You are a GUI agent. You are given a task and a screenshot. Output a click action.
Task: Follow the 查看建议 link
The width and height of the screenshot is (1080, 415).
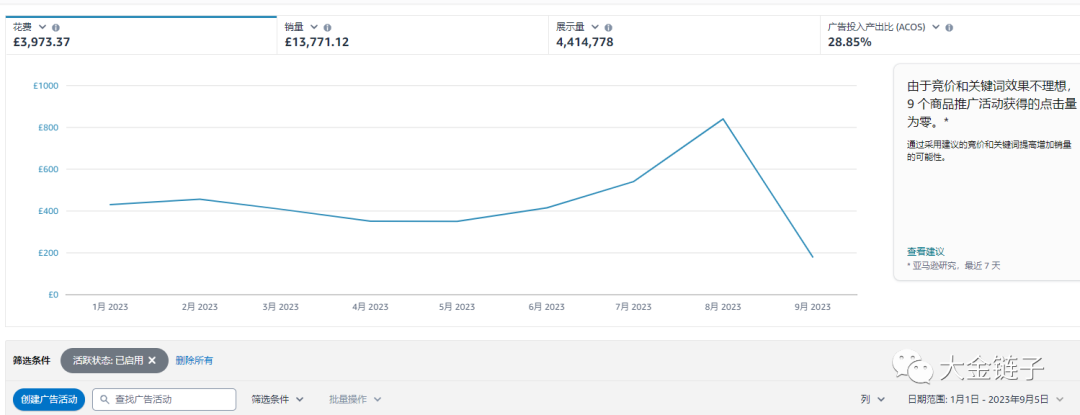(x=925, y=251)
